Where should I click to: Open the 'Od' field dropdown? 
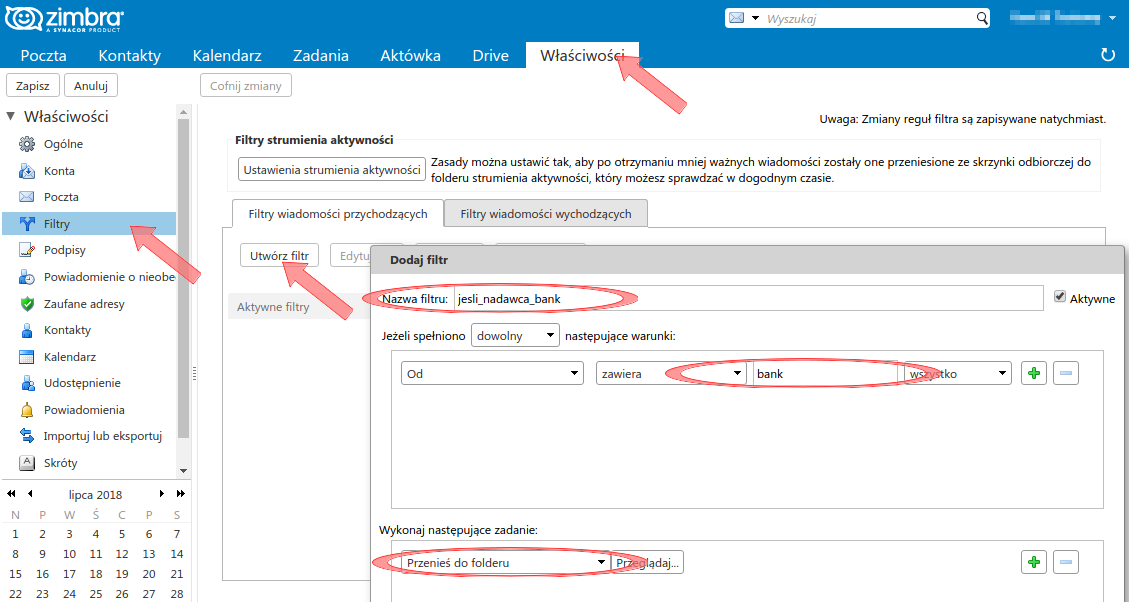point(492,373)
